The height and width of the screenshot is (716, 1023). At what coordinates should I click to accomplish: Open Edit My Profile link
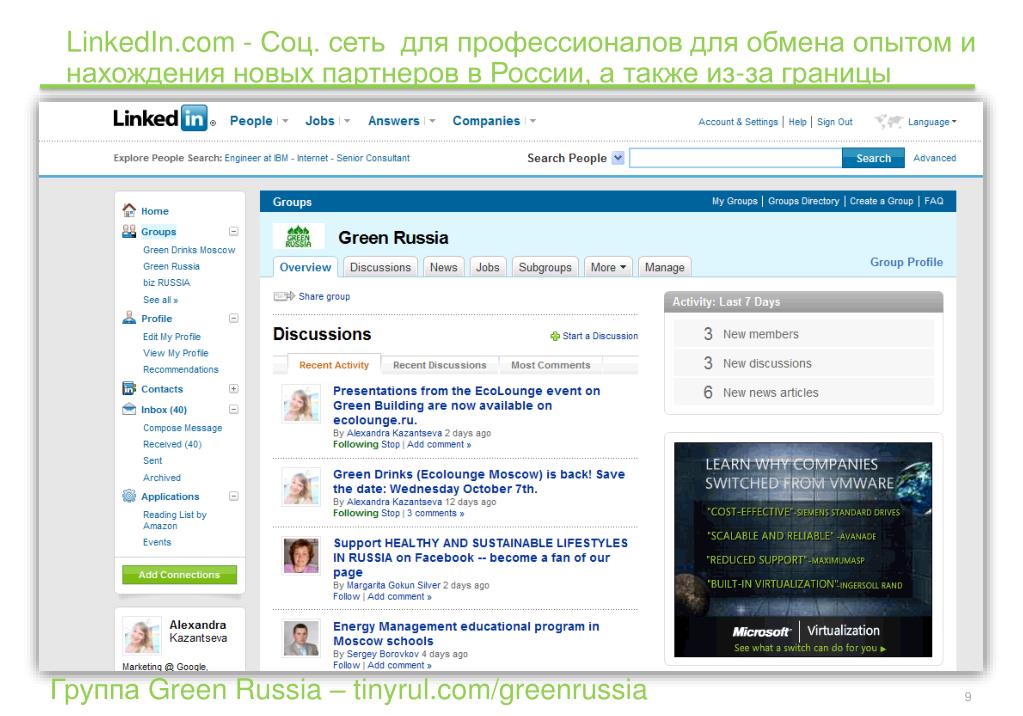pyautogui.click(x=172, y=337)
